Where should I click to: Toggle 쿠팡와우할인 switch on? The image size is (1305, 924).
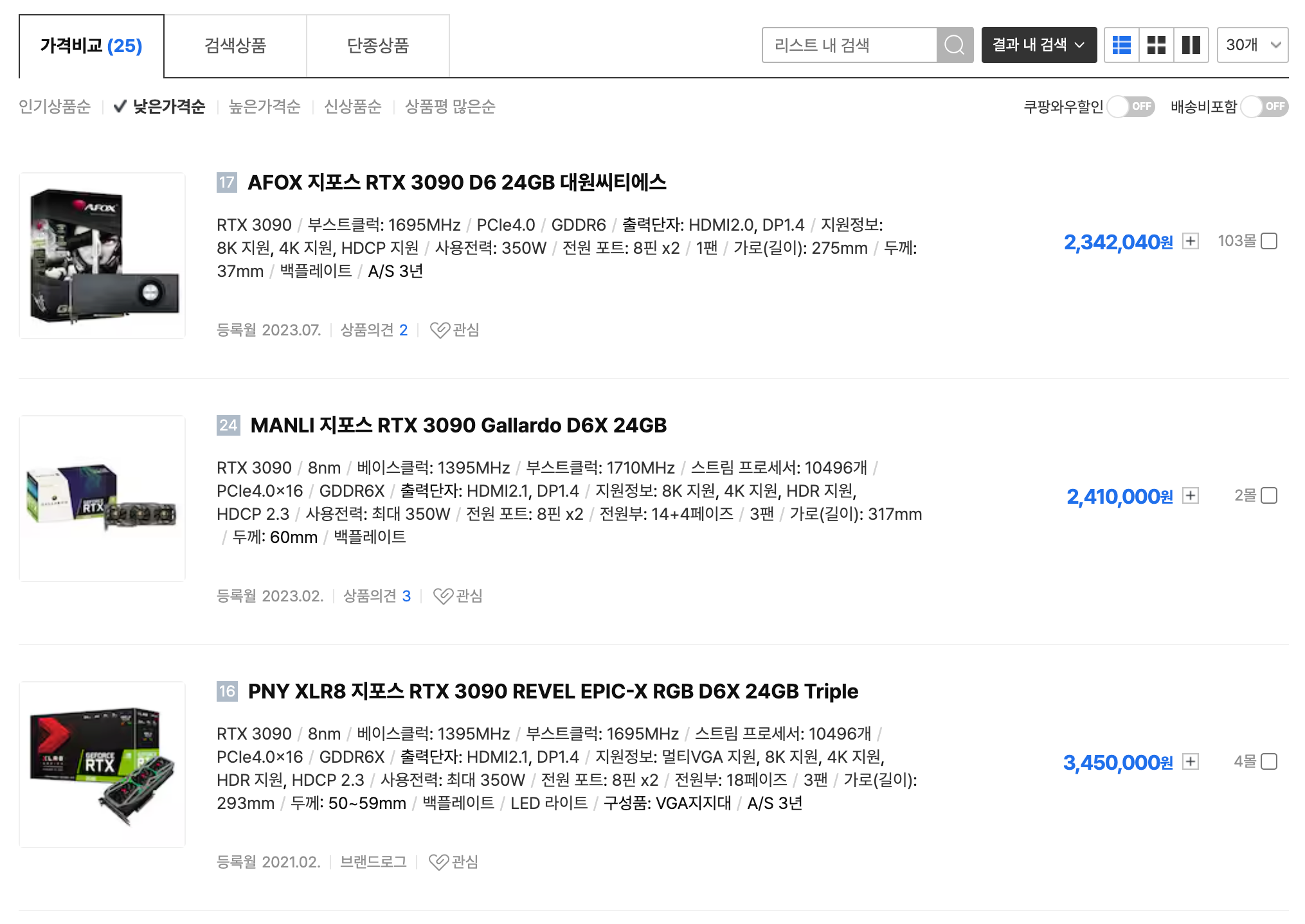click(1131, 107)
